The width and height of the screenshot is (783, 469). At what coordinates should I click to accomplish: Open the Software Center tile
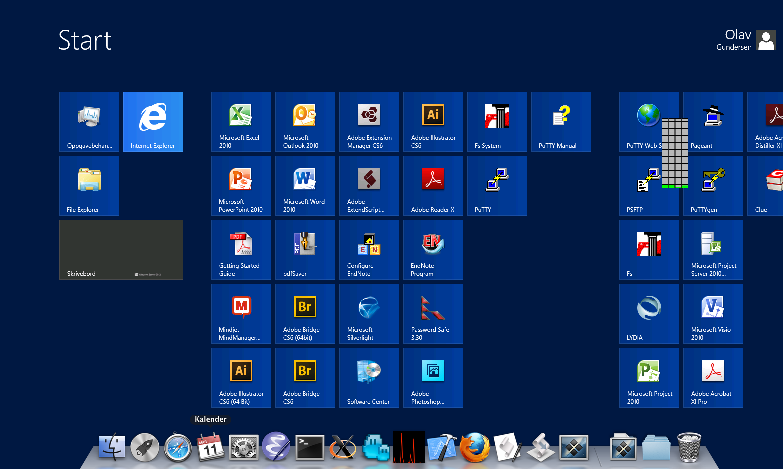(x=369, y=378)
